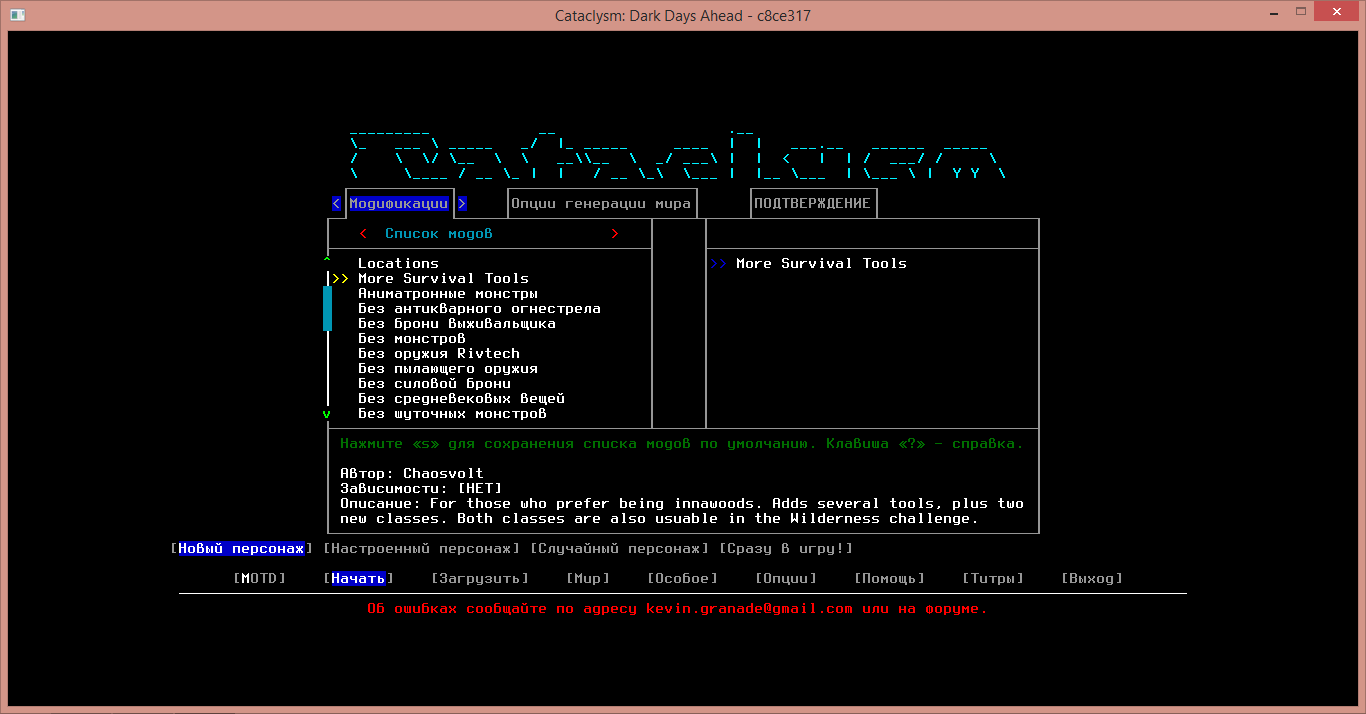Open the MOTD menu item
This screenshot has height=714, width=1366.
(x=259, y=578)
